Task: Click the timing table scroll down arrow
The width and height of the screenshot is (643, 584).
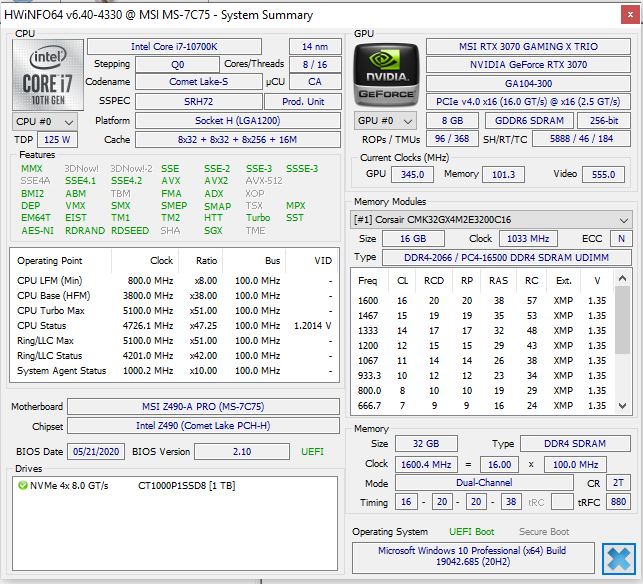Action: [x=622, y=406]
